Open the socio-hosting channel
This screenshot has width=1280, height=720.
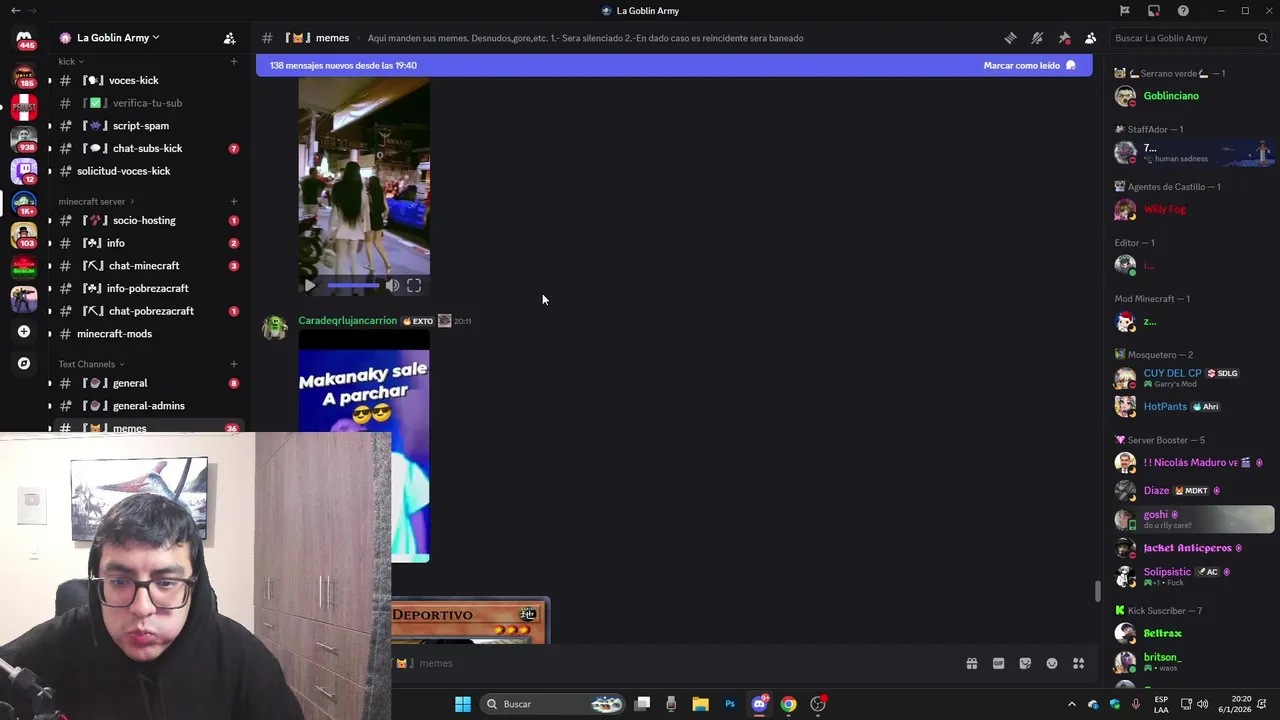pyautogui.click(x=146, y=220)
